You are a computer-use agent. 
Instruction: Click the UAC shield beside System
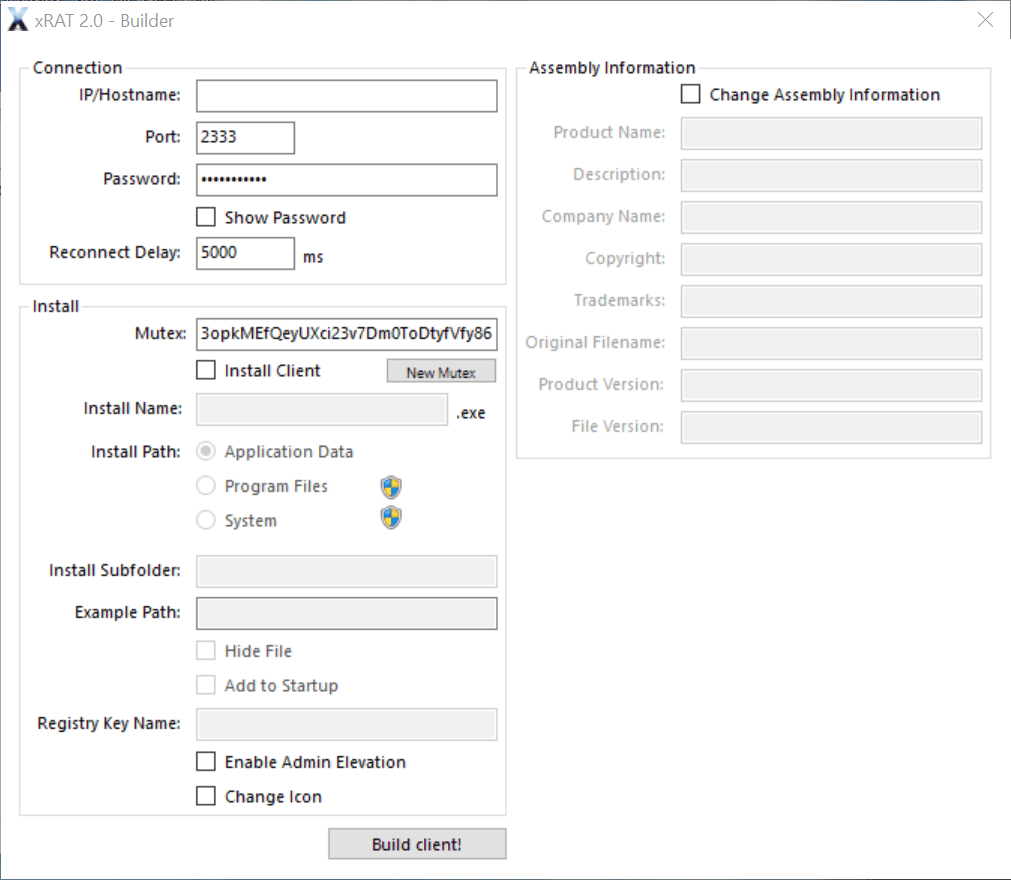[391, 518]
